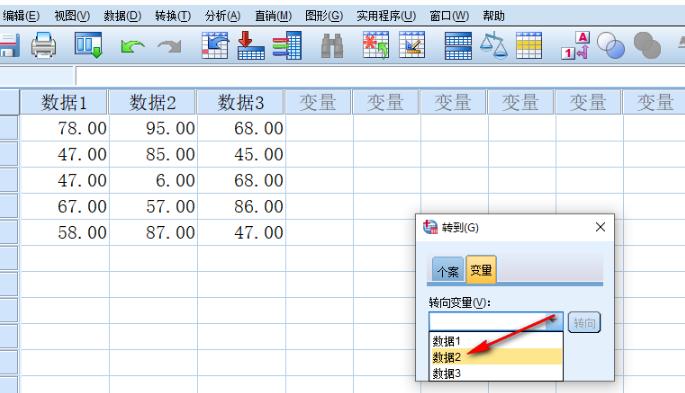
Task: Click cell value 67.00
Action: click(x=64, y=207)
